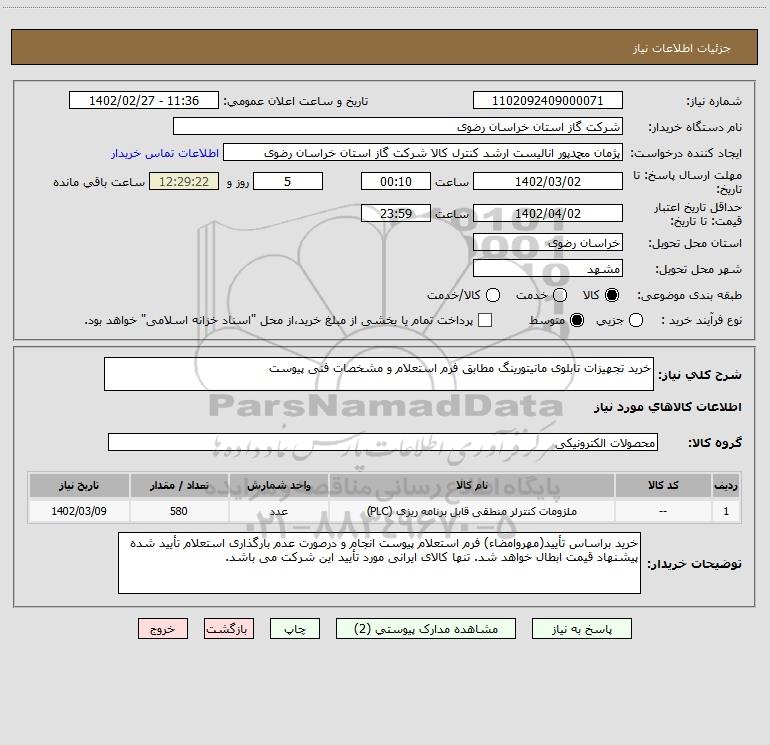Click the اطلاعات کالاهای مورد نیاز heading
770x745 pixels.
pyautogui.click(x=668, y=407)
